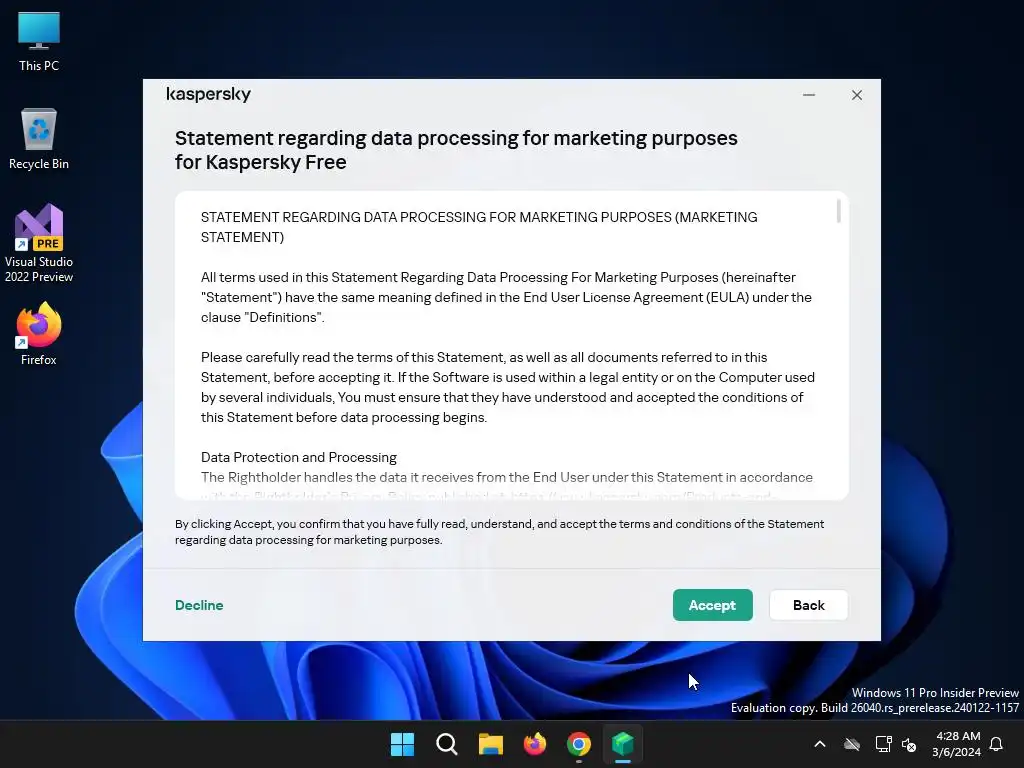This screenshot has height=768, width=1024.
Task: Click the Kaspersky logo in title bar
Action: 209,95
